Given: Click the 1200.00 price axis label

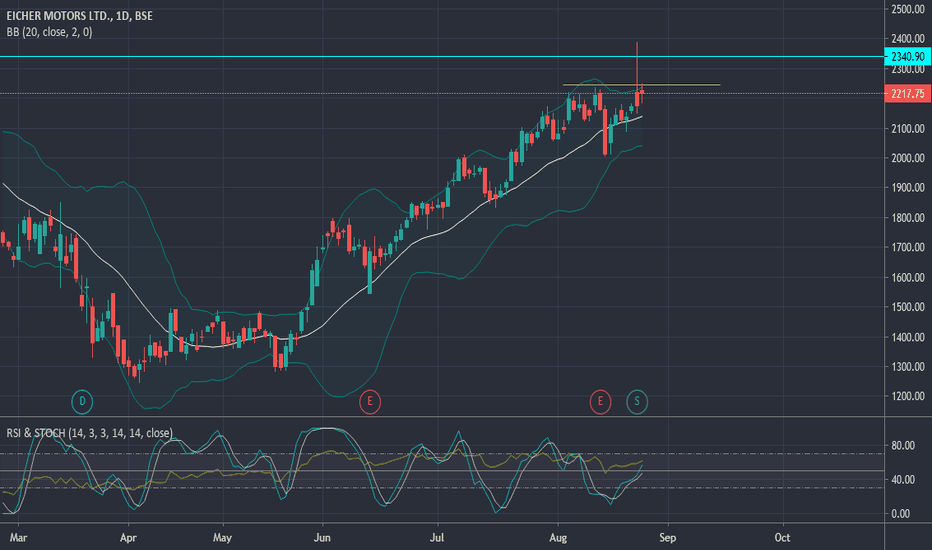Looking at the screenshot, I should click(x=908, y=397).
